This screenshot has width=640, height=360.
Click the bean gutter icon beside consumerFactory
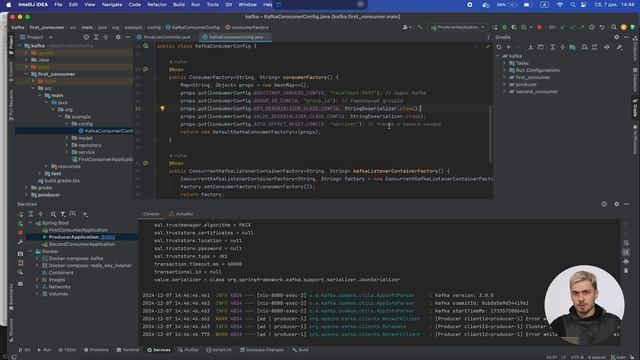[x=146, y=69]
